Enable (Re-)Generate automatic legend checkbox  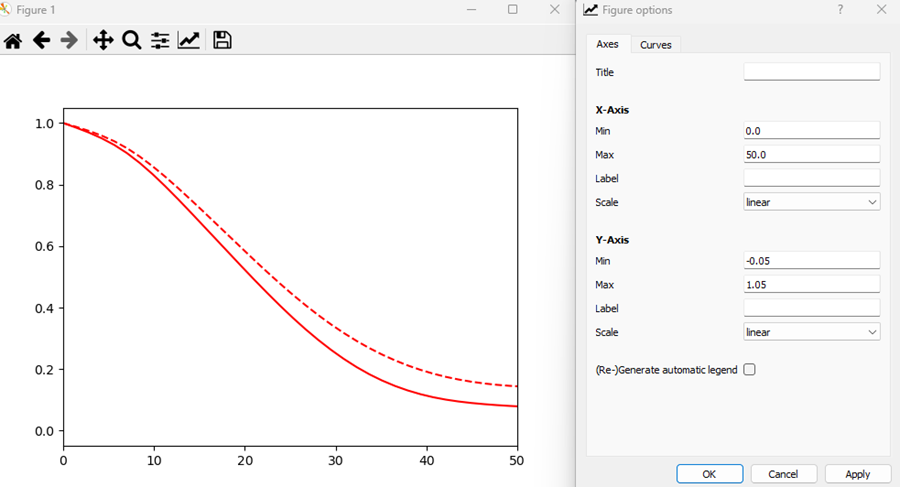(750, 370)
